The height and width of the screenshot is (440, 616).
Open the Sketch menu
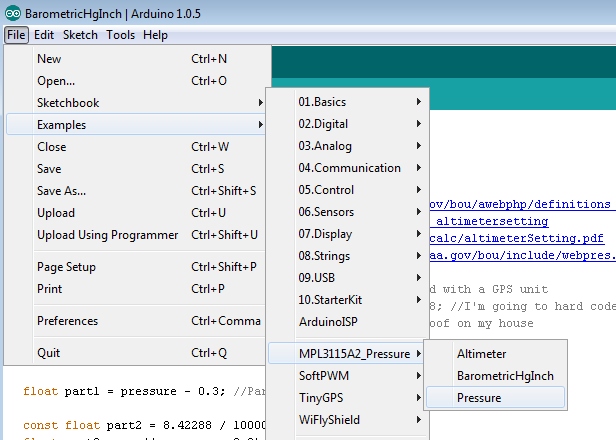pos(80,35)
